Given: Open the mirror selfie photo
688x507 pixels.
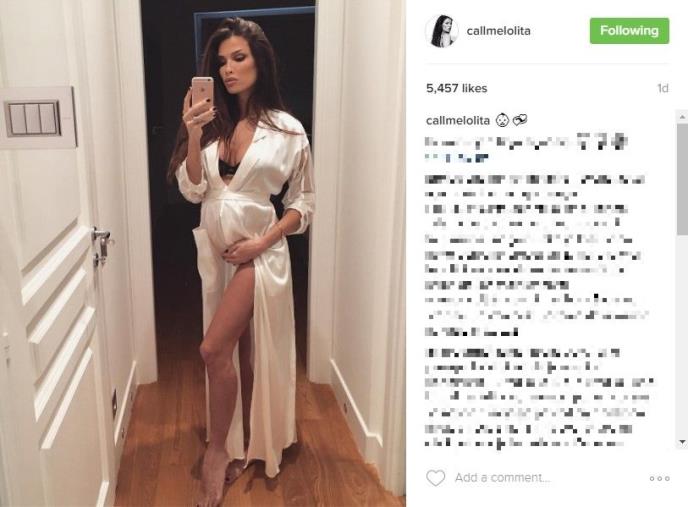Looking at the screenshot, I should pyautogui.click(x=203, y=253).
